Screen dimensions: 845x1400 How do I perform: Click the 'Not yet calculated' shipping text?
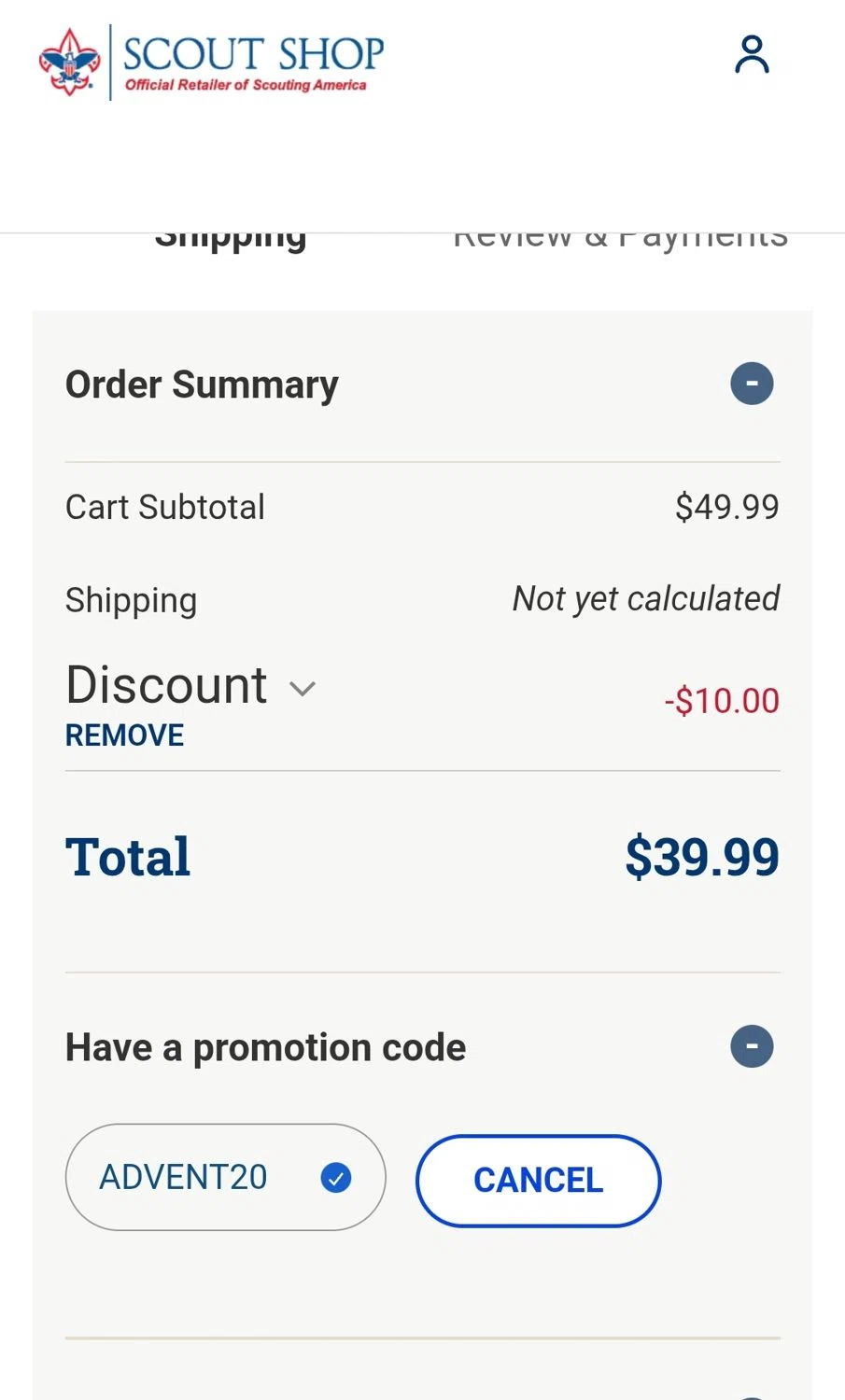point(646,599)
